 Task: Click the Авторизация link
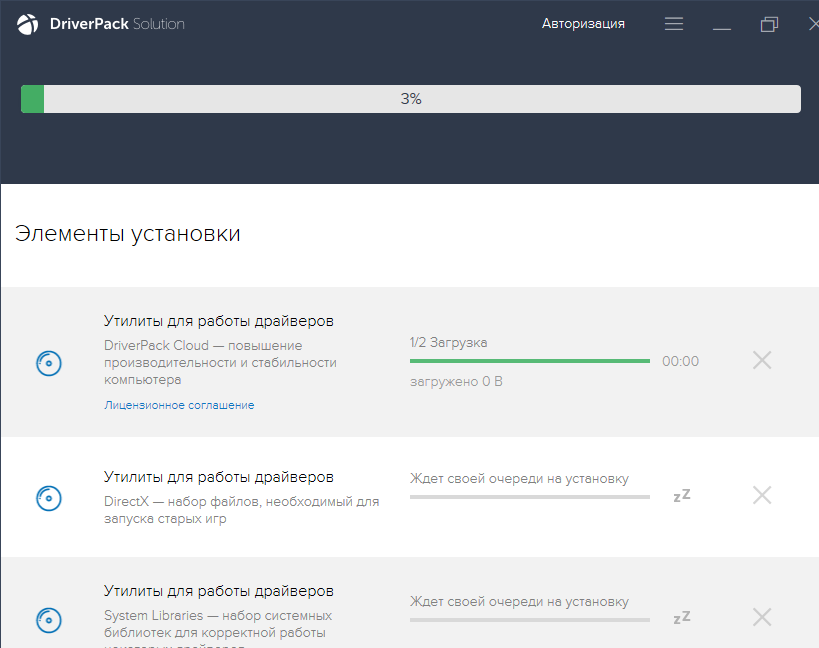[583, 24]
